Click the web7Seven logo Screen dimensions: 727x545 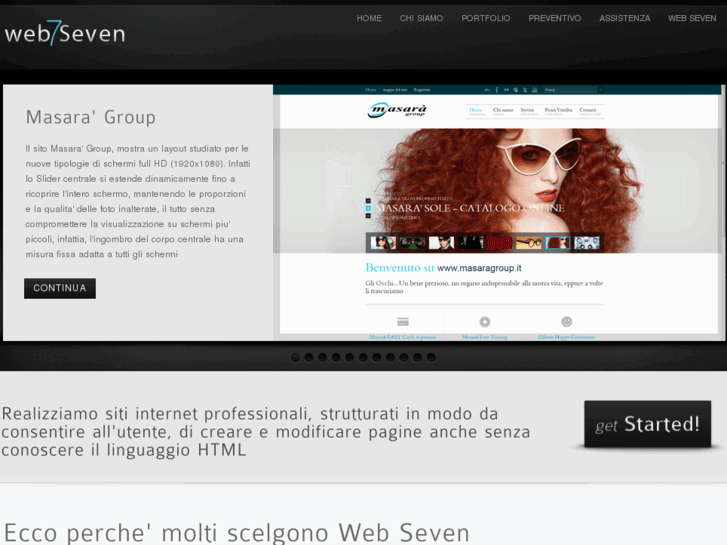65,33
